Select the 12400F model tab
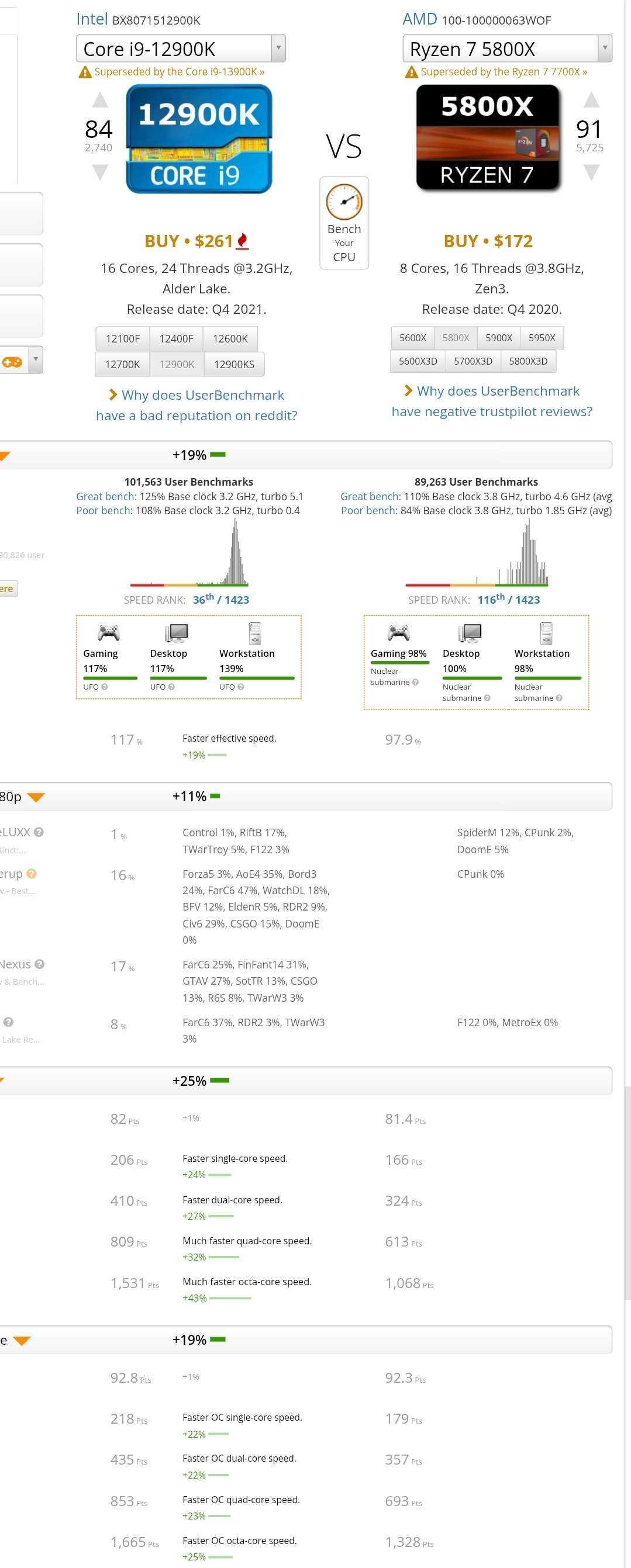The image size is (631, 1568). tap(176, 338)
